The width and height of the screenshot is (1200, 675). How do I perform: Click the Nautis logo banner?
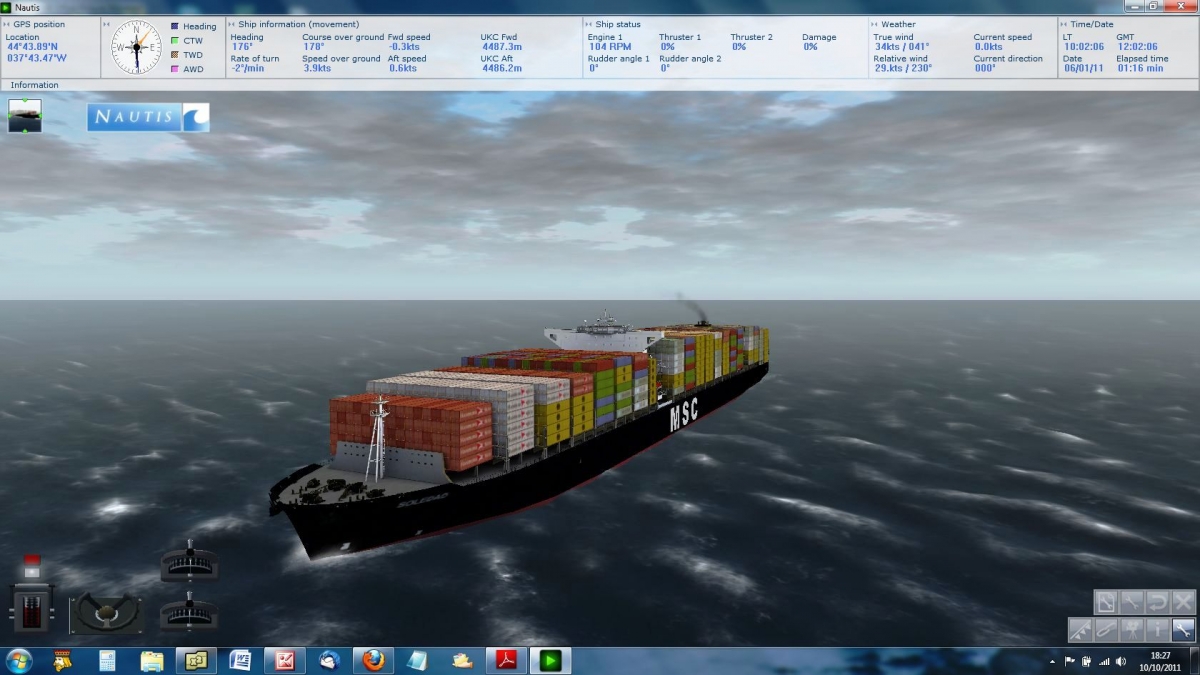(x=148, y=117)
